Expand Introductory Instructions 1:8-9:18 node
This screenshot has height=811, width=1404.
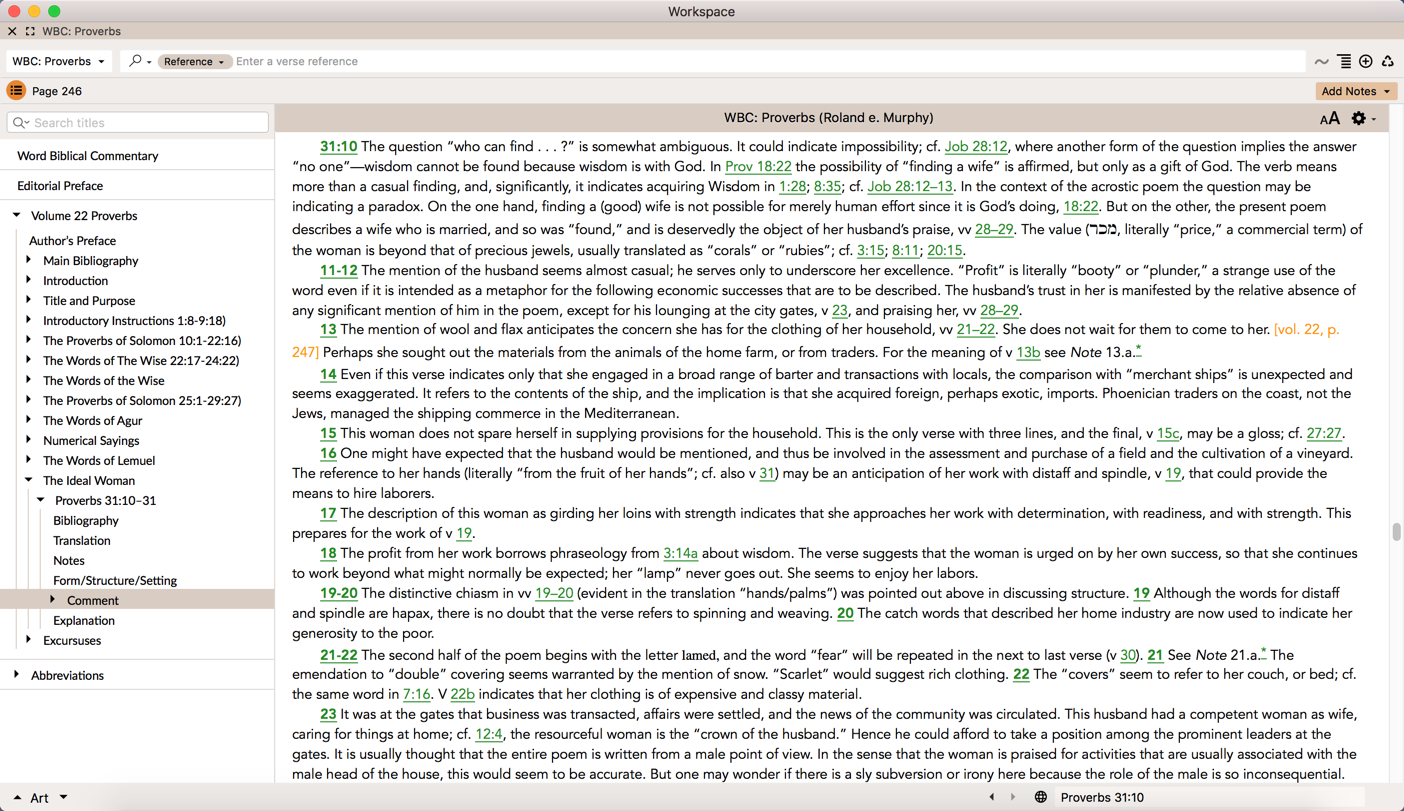point(29,320)
